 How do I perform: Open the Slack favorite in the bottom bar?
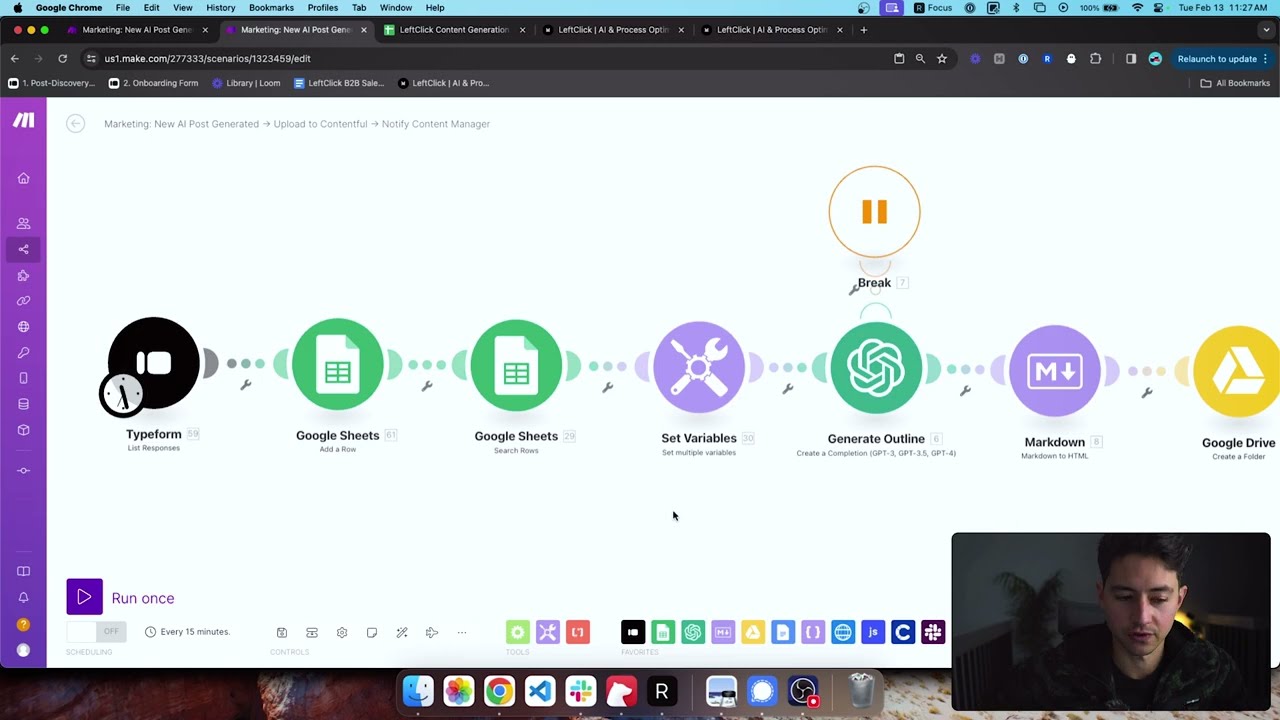(x=933, y=632)
